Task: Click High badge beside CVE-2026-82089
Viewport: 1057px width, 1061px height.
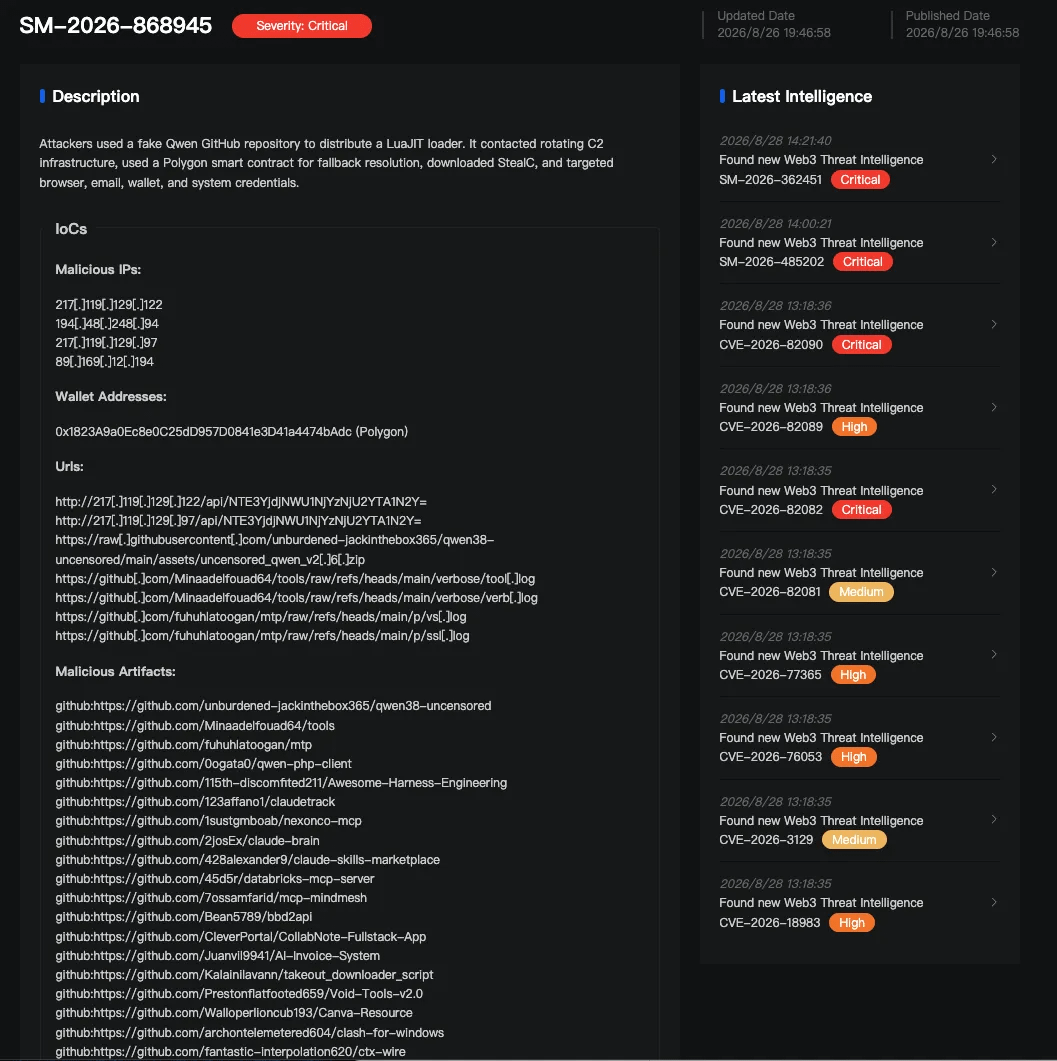Action: (854, 427)
